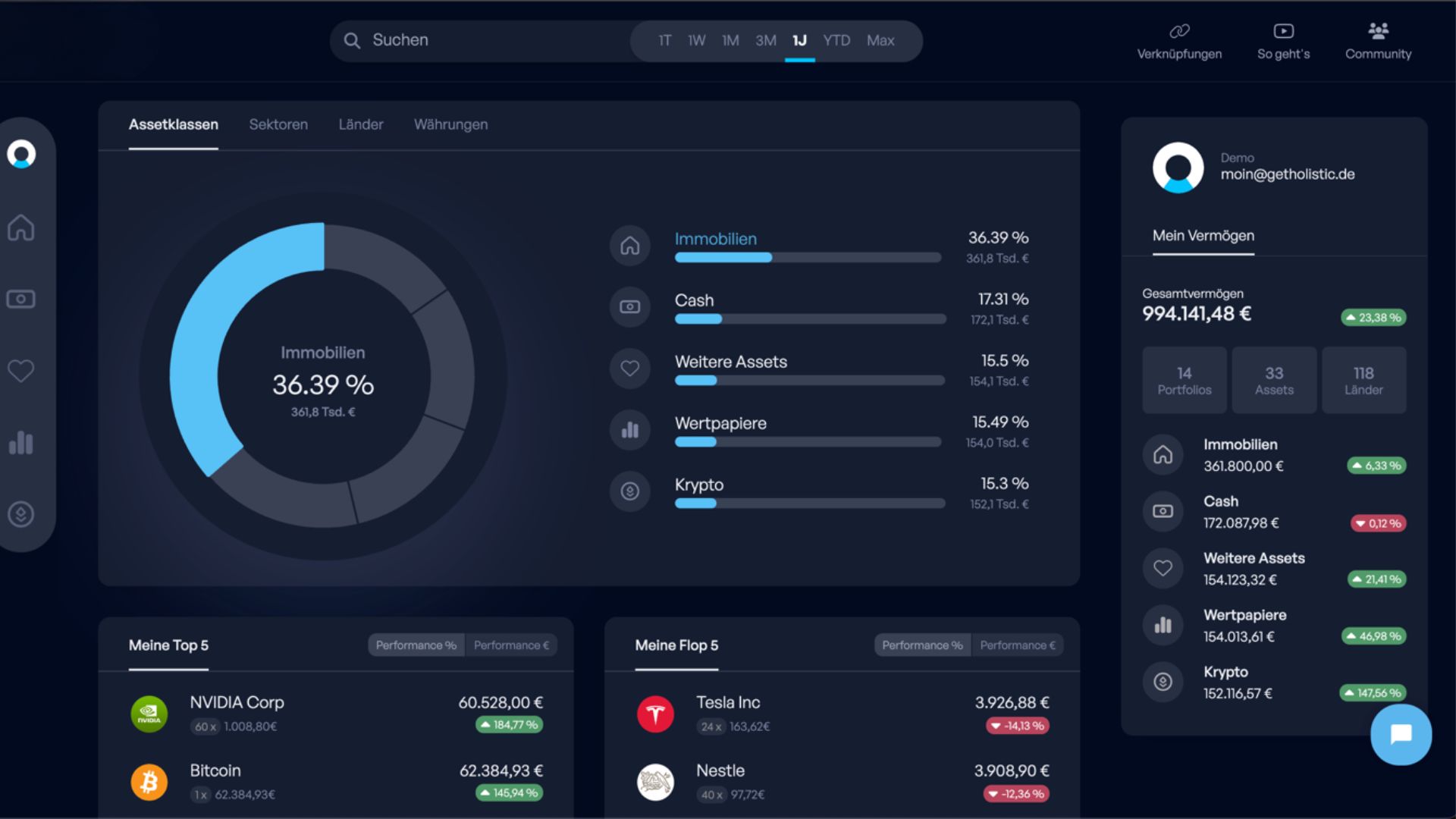The height and width of the screenshot is (819, 1456).
Task: Open the Home icon in left sidebar
Action: 21,227
